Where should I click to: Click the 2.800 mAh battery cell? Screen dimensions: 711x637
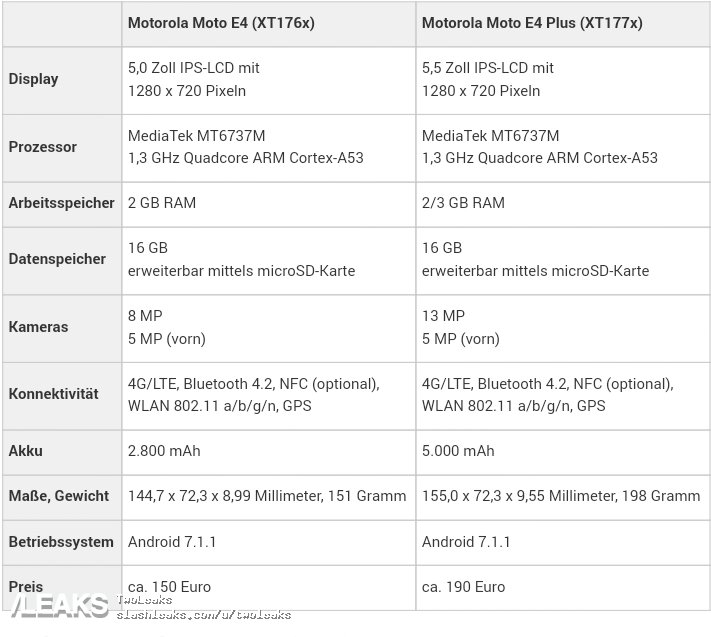click(x=164, y=451)
